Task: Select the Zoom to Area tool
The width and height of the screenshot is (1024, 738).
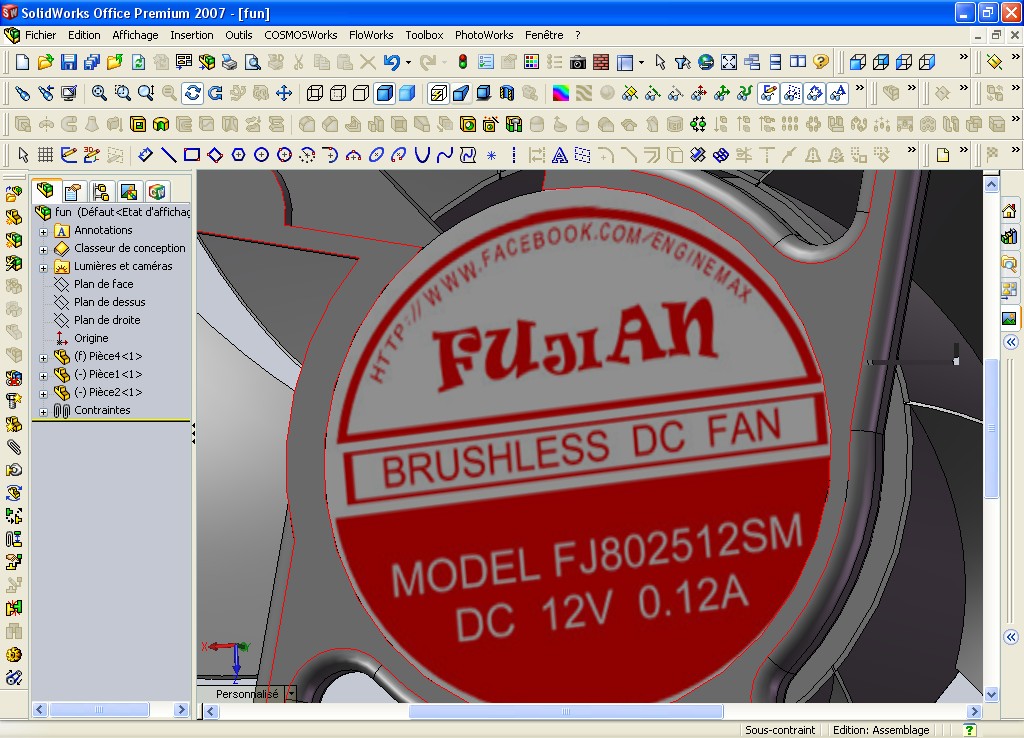Action: click(122, 93)
